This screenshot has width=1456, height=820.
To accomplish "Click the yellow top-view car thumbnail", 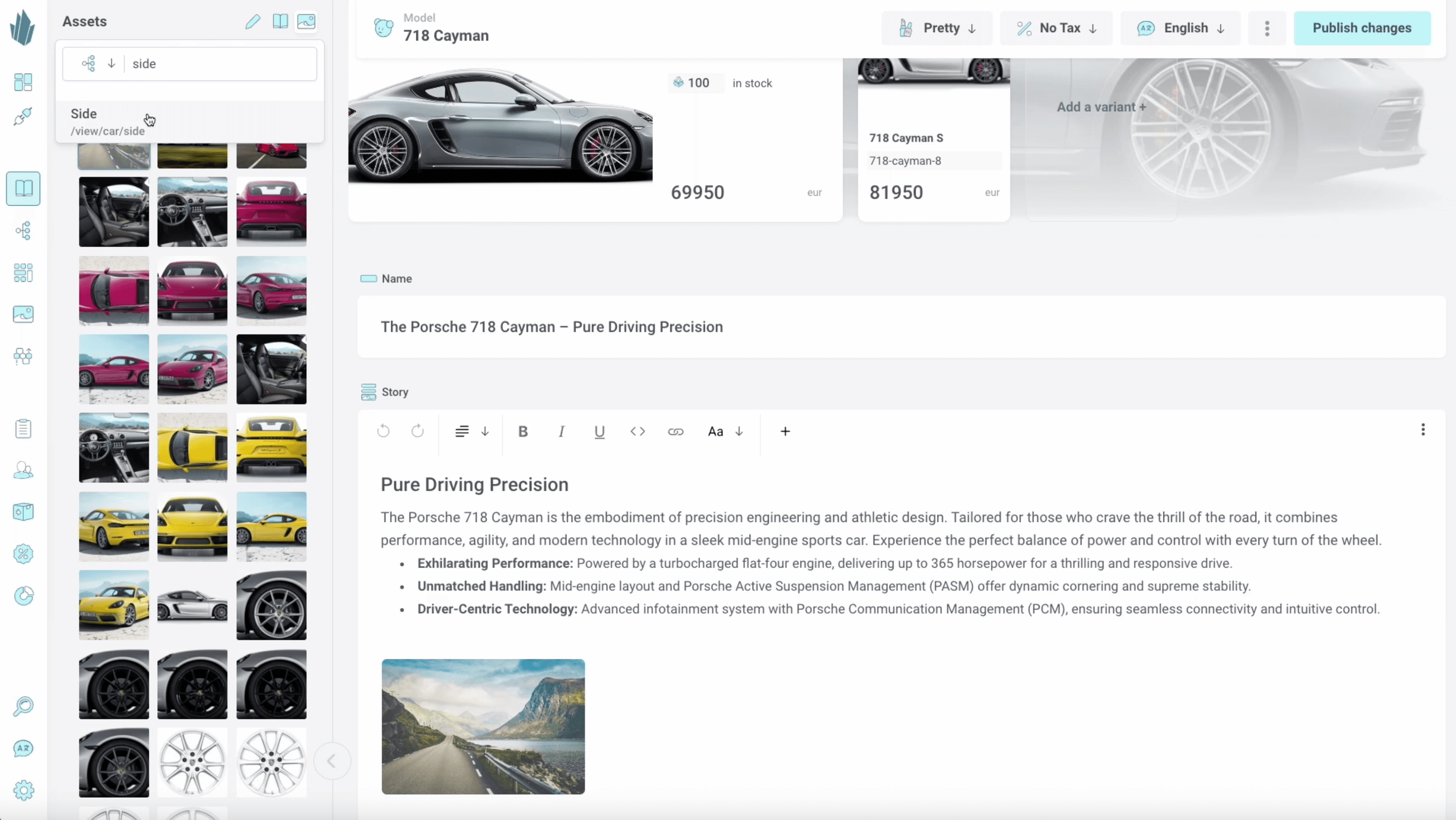I will click(191, 448).
